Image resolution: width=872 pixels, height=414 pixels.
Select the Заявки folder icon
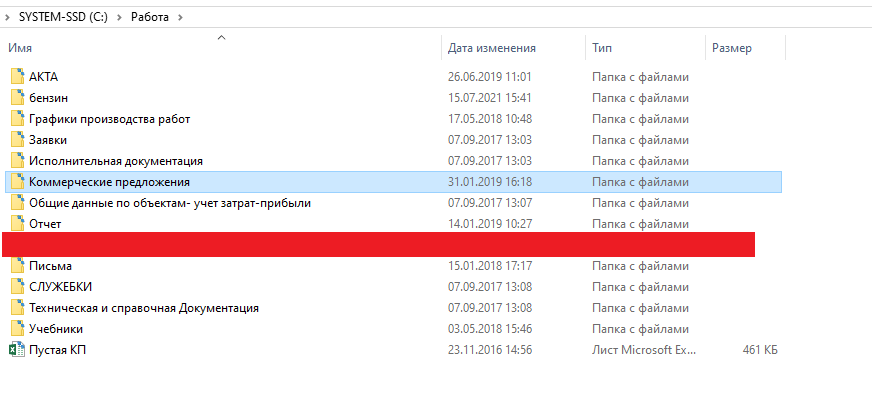pyautogui.click(x=16, y=140)
